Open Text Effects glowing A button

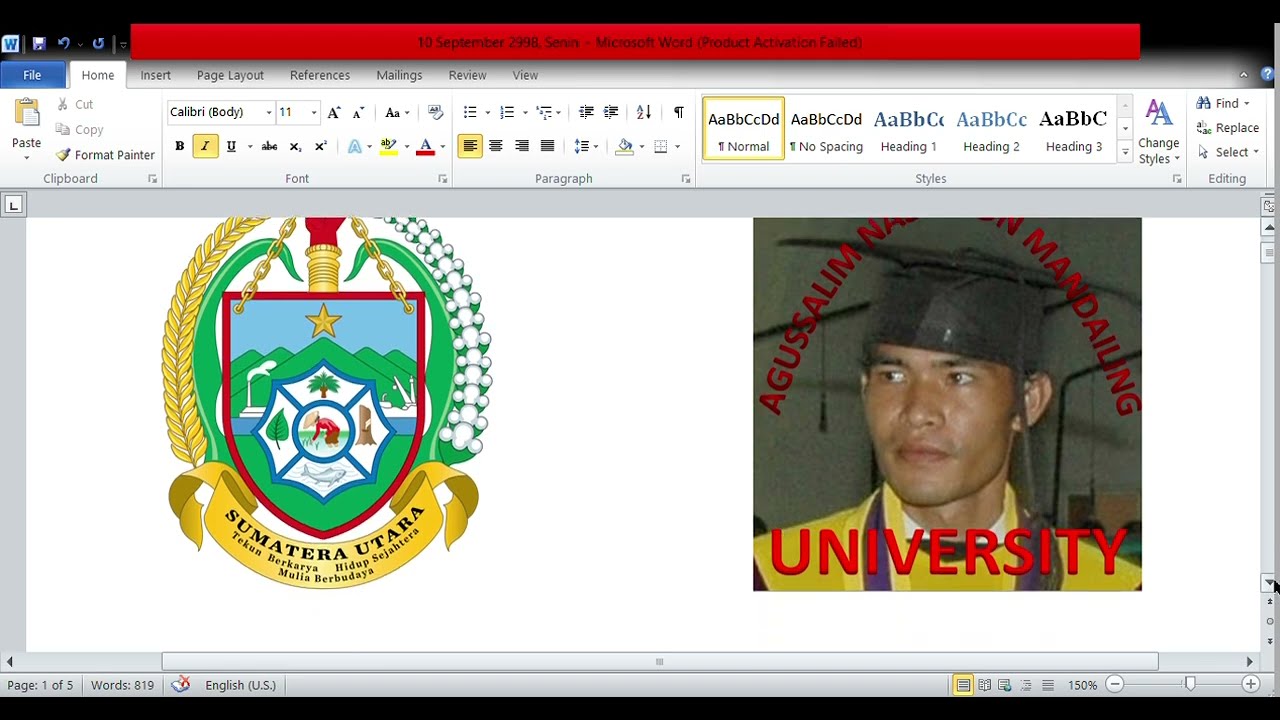(x=355, y=146)
